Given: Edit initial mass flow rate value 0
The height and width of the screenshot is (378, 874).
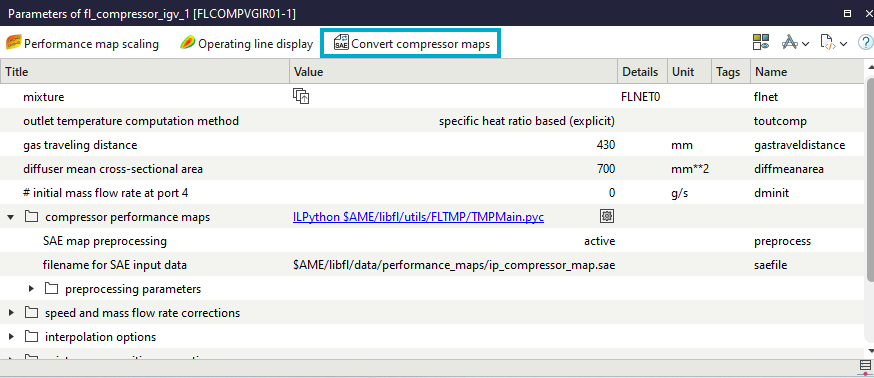Looking at the screenshot, I should pyautogui.click(x=612, y=193).
